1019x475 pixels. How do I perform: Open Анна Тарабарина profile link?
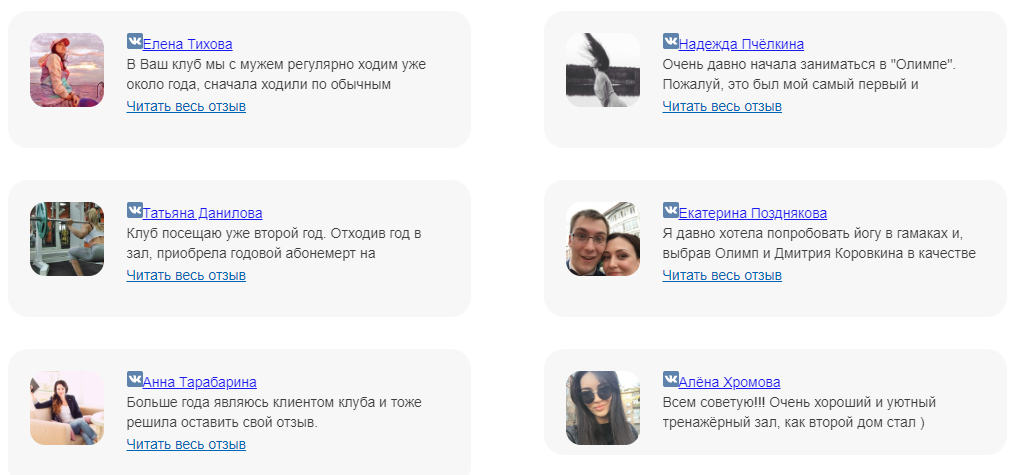[x=200, y=382]
